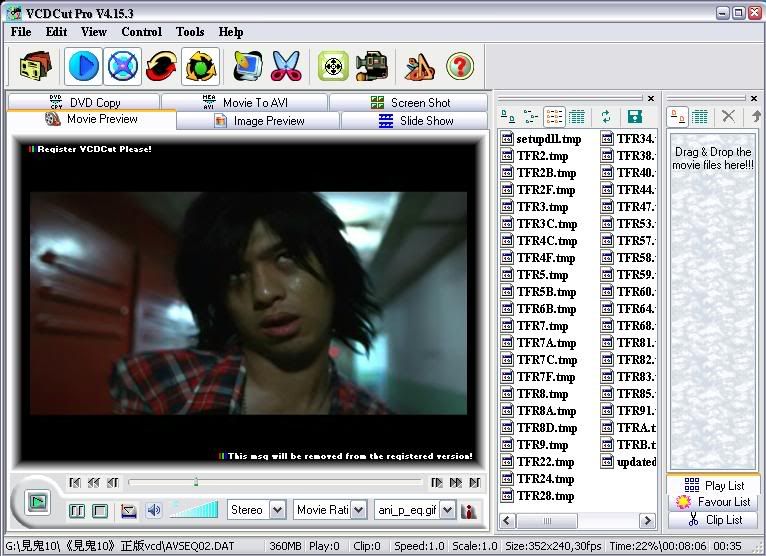Click the double-arrow fast forward control
This screenshot has height=556, width=766.
[x=456, y=483]
